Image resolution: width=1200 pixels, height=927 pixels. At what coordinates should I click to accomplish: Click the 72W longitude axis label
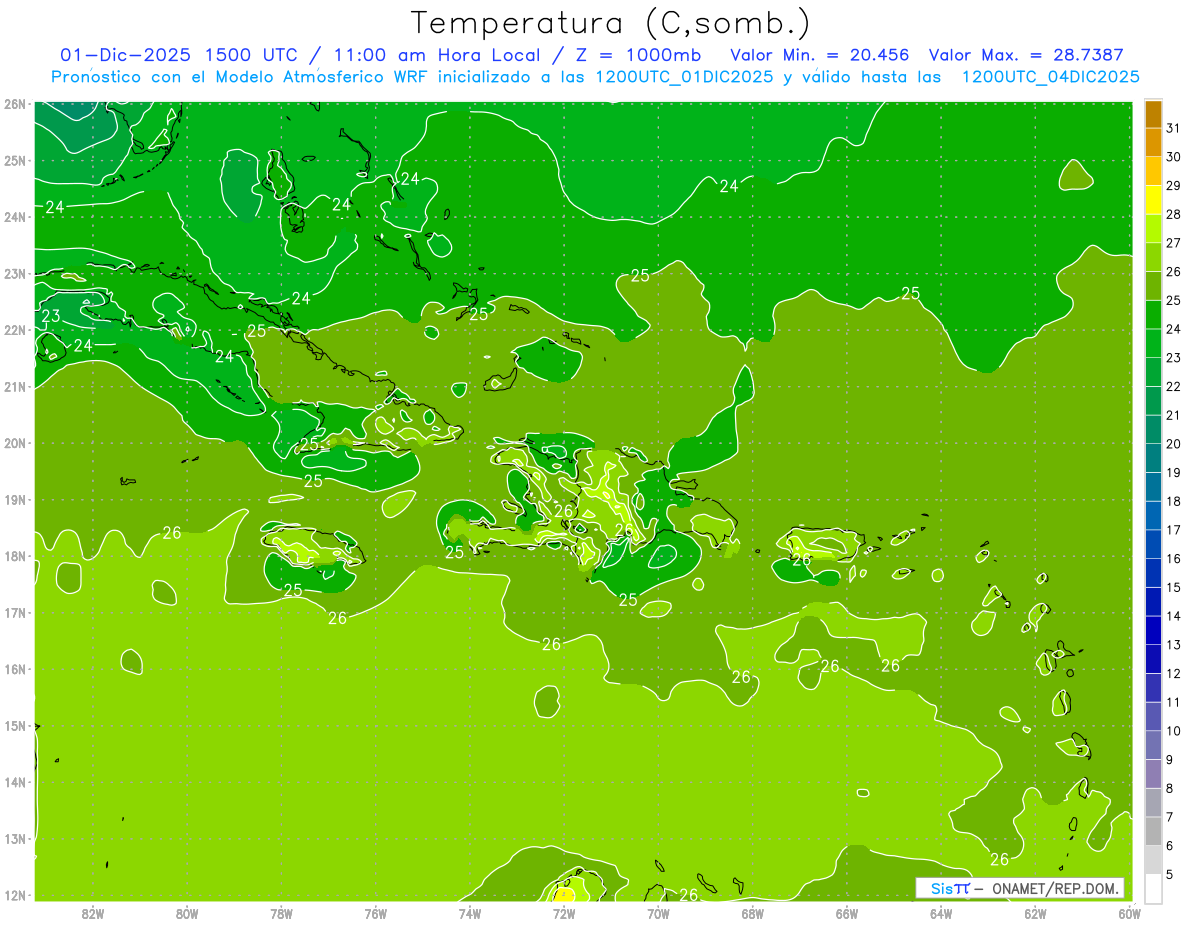(564, 913)
